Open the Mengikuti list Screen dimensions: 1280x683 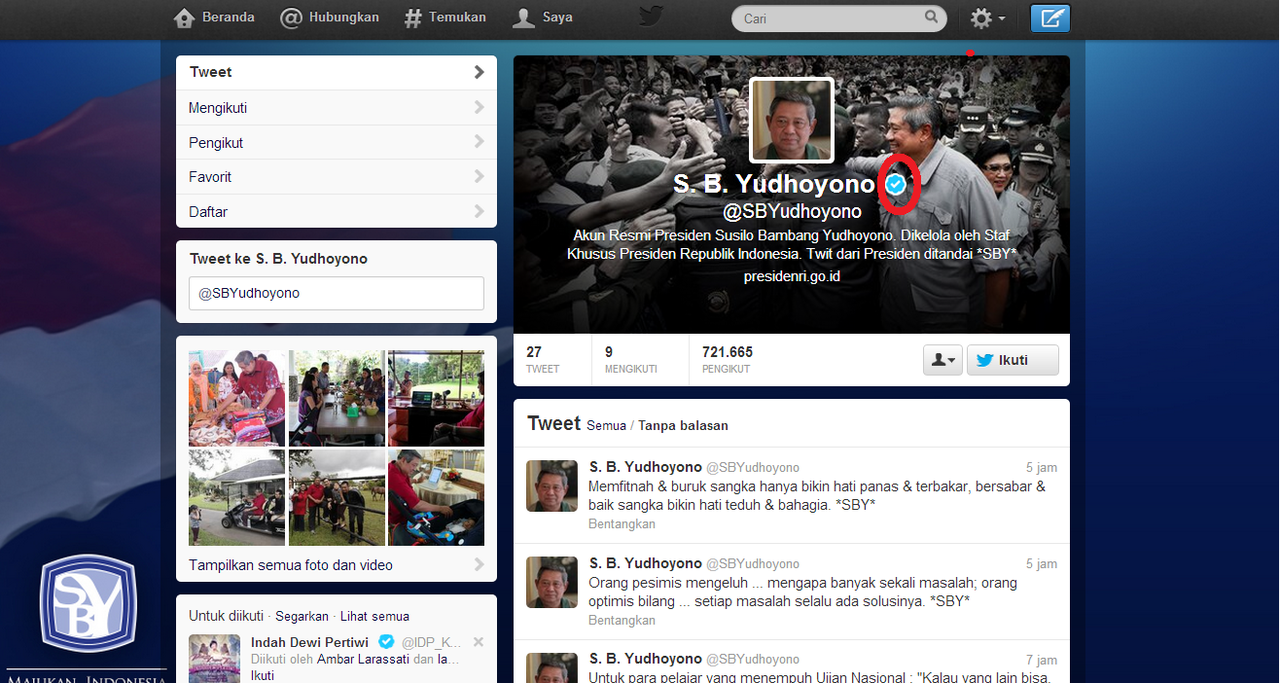point(336,108)
